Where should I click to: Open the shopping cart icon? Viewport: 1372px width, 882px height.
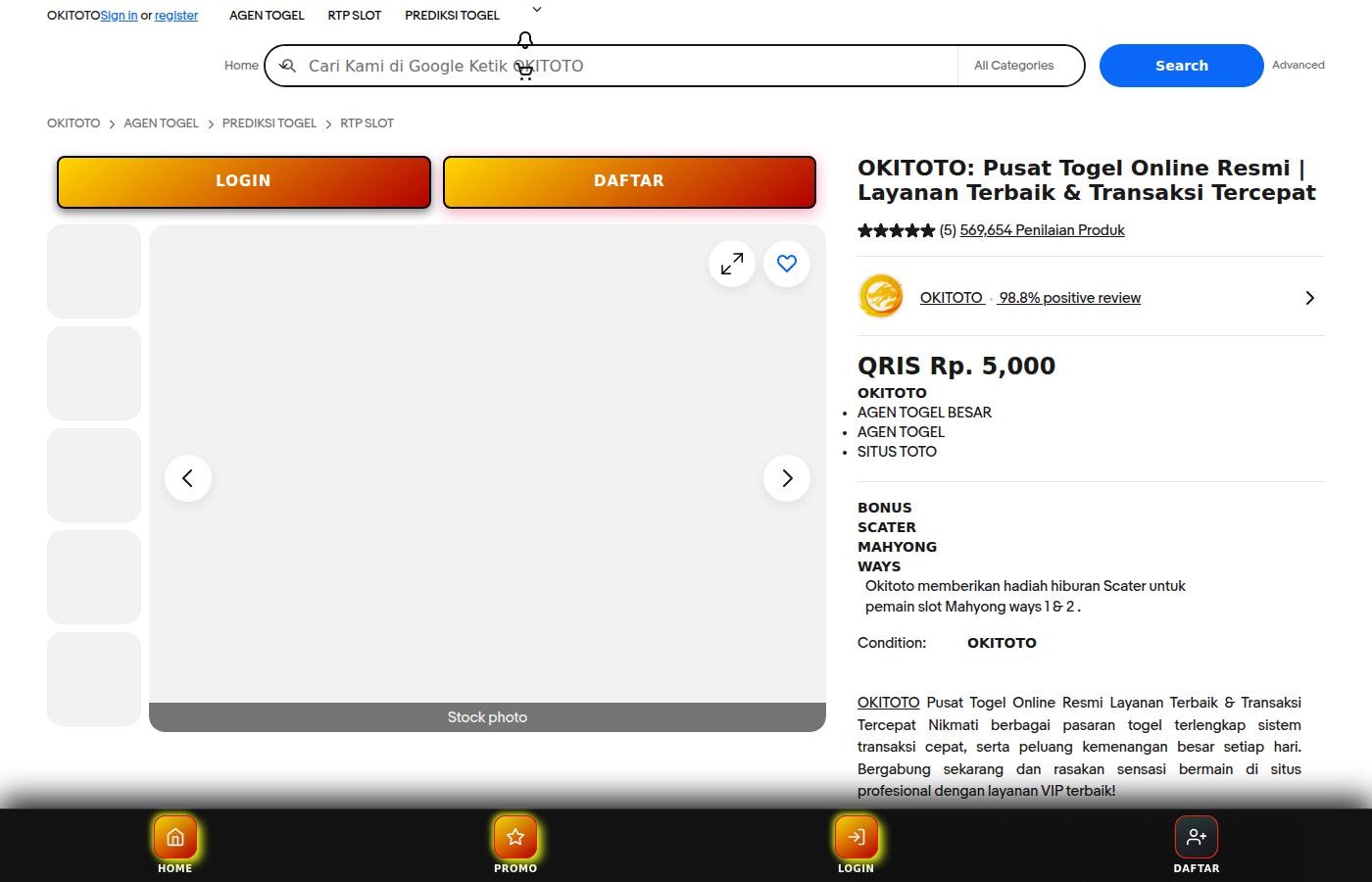coord(525,73)
